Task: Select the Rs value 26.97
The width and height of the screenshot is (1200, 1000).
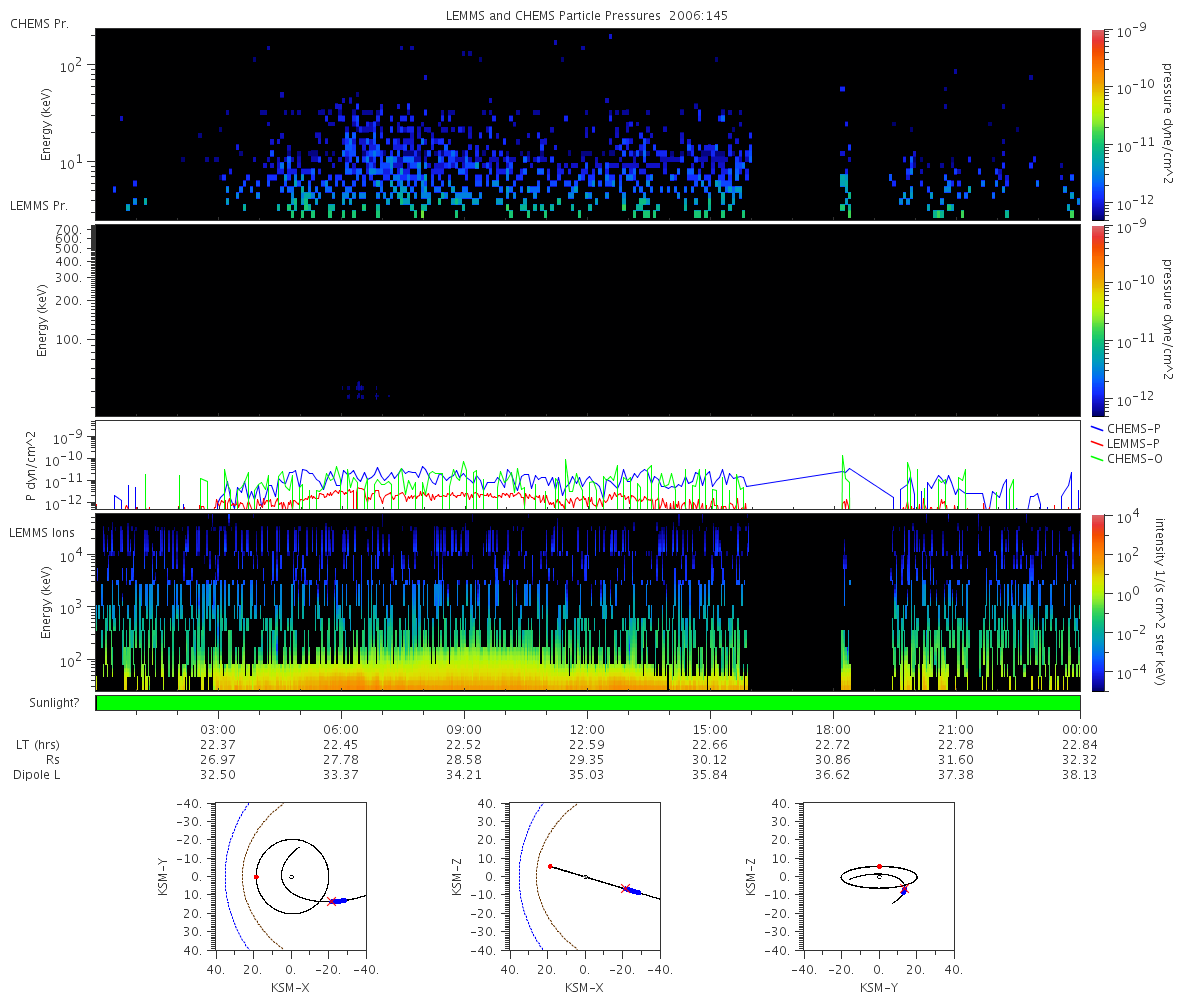Action: pos(218,759)
